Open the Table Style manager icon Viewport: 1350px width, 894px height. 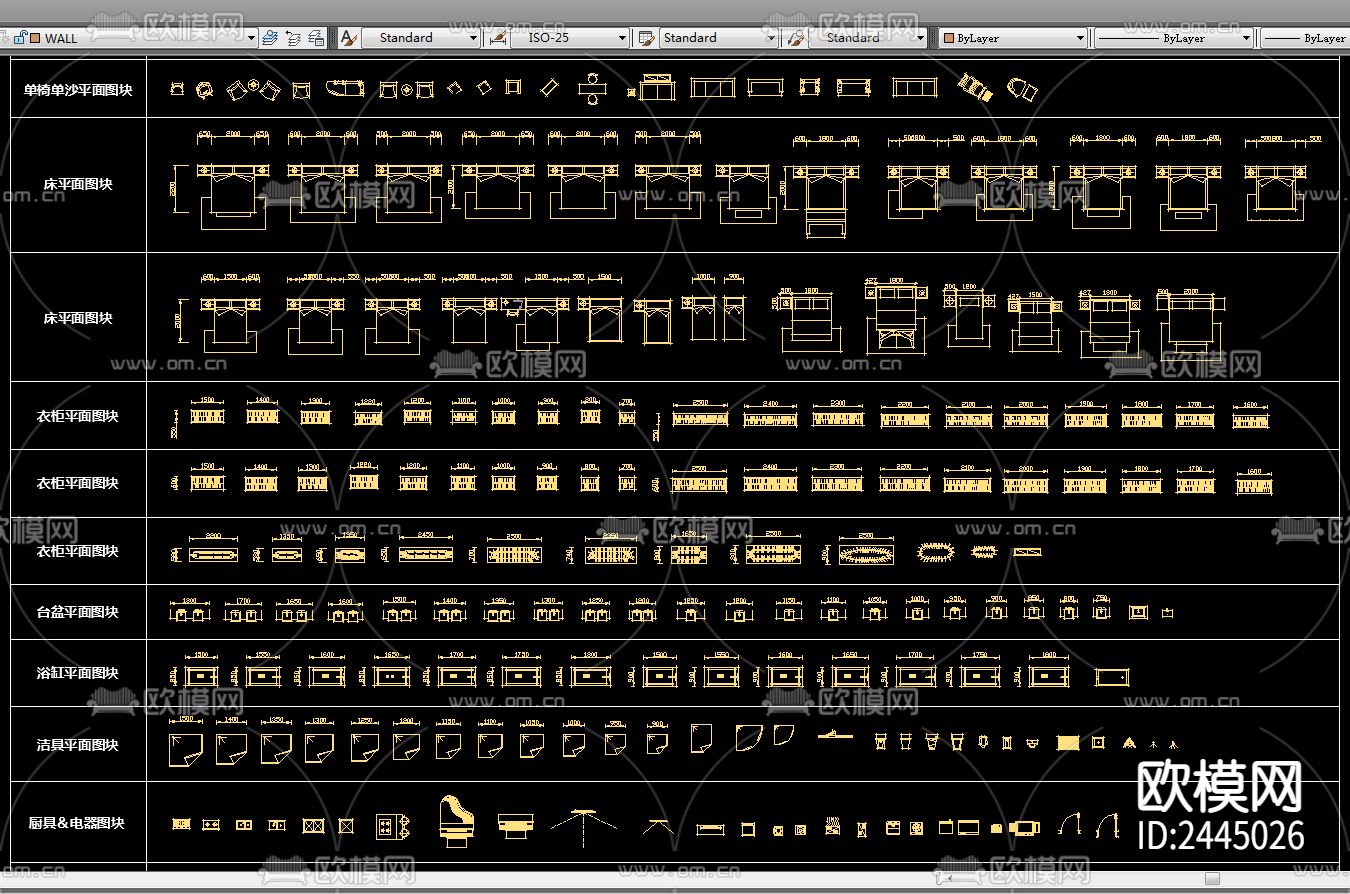coord(646,38)
